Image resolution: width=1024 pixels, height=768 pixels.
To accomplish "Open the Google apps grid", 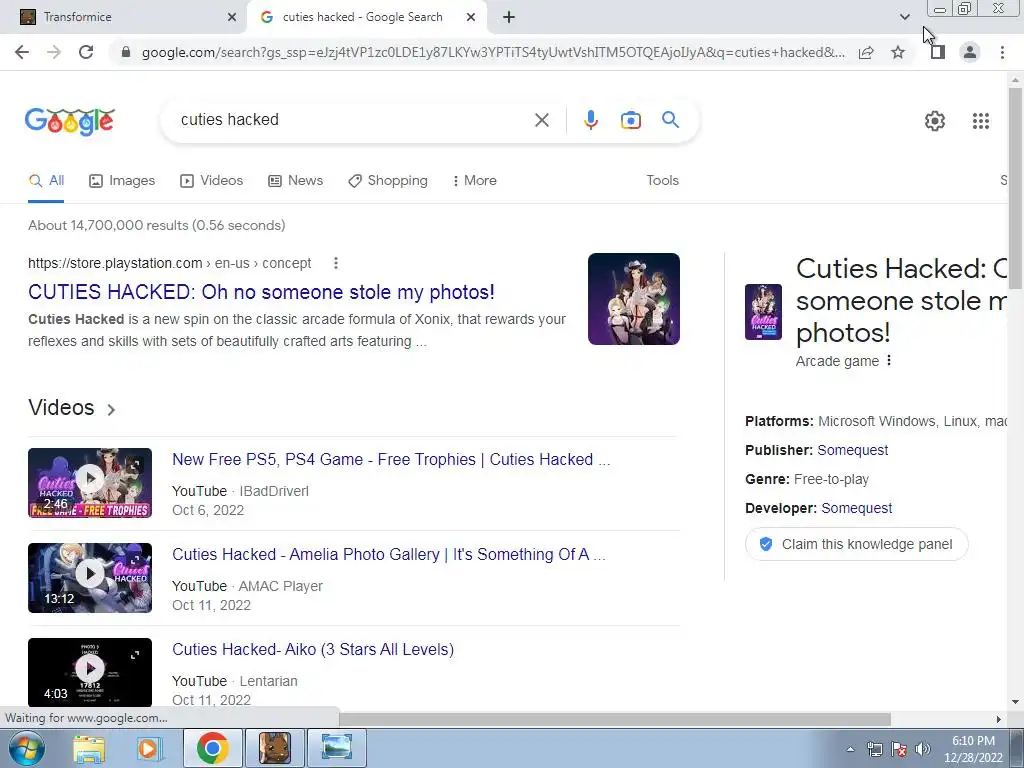I will tap(980, 121).
